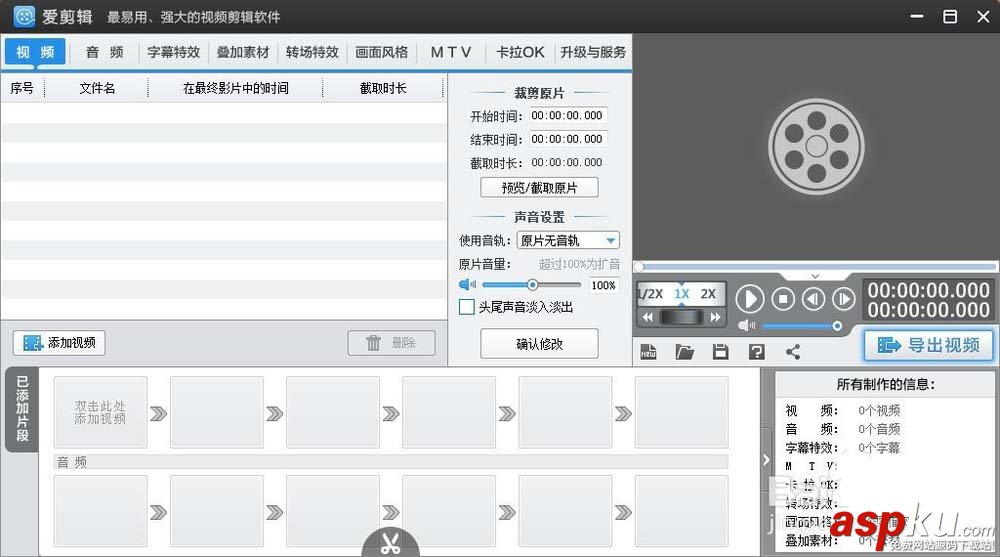Play the video preview
1000x557 pixels.
coord(750,299)
